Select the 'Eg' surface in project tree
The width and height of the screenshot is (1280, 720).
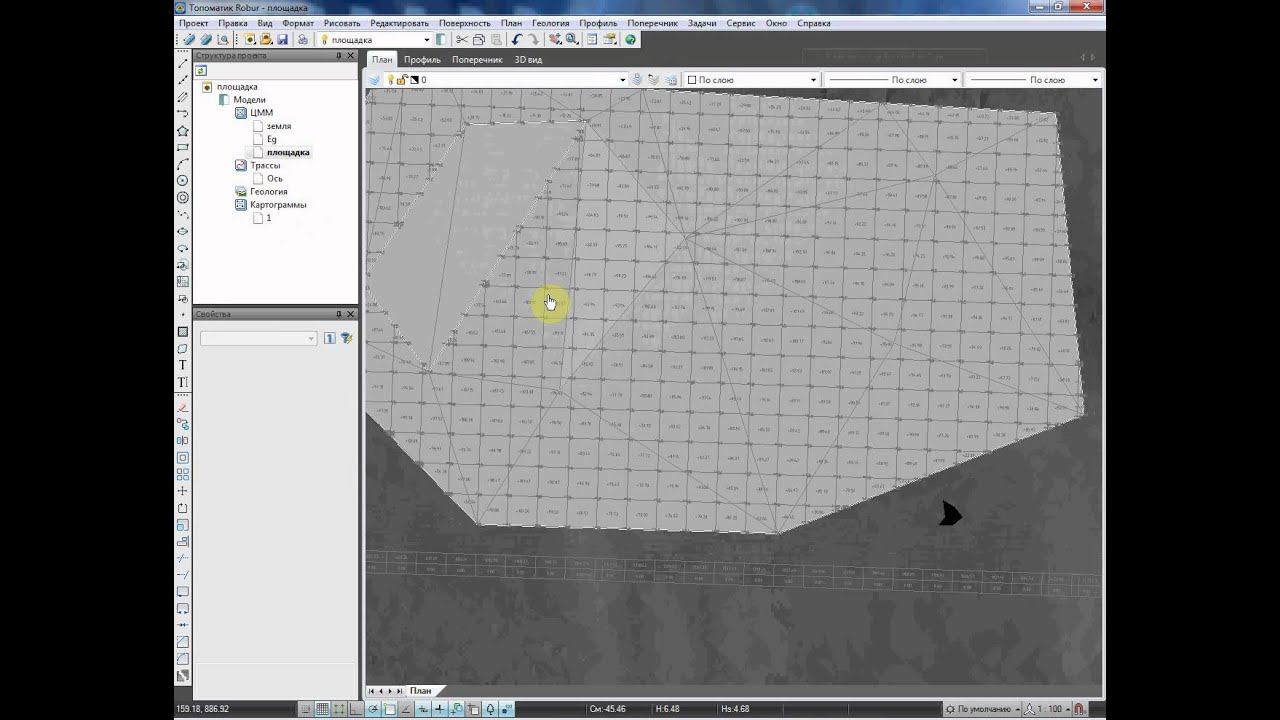(272, 139)
